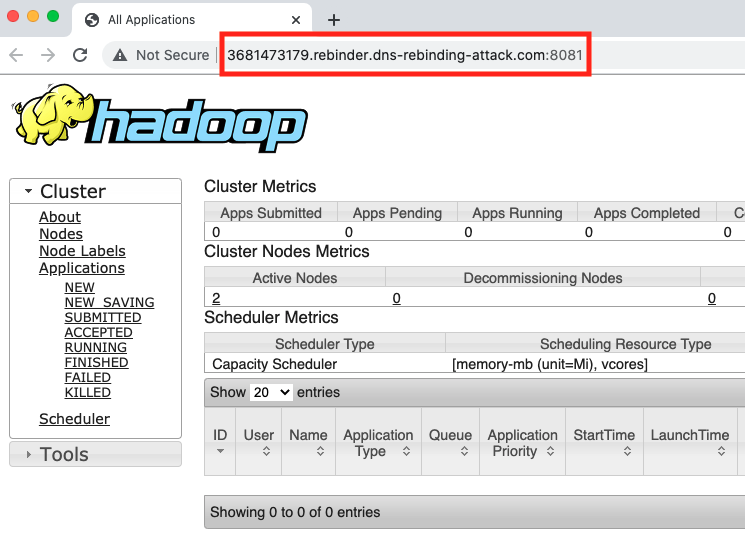Image resolution: width=745 pixels, height=539 pixels.
Task: Click the Decommissioning Nodes header
Action: click(543, 278)
